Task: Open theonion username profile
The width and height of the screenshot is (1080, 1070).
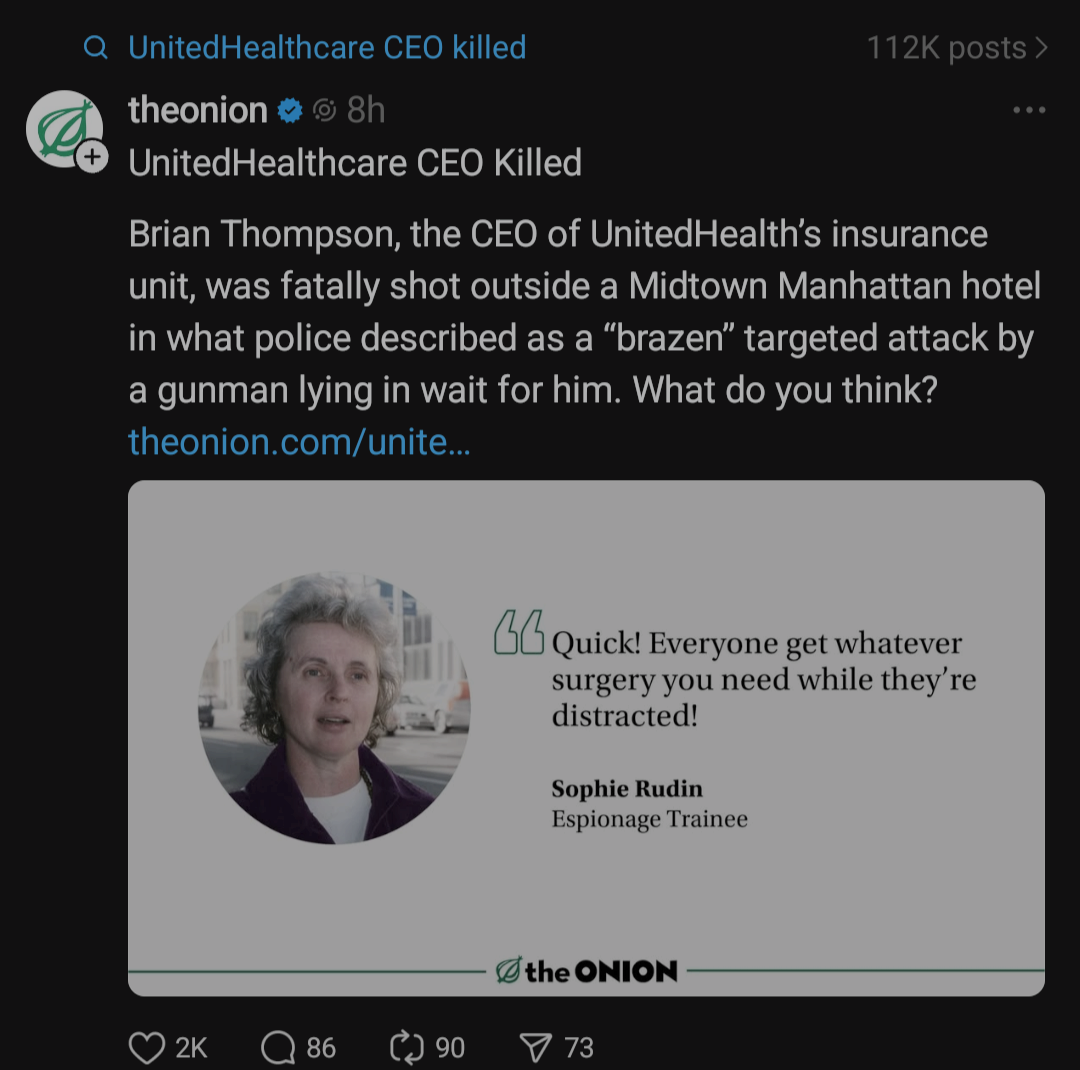Action: click(x=198, y=110)
